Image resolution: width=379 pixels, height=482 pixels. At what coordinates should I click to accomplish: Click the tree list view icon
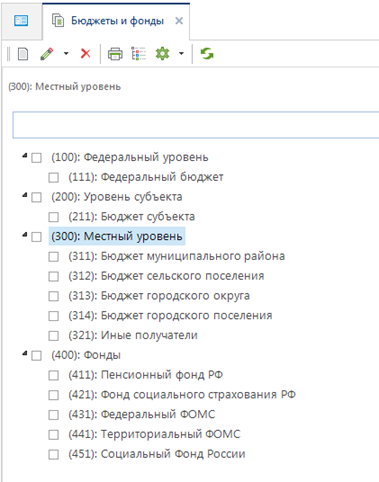(139, 54)
